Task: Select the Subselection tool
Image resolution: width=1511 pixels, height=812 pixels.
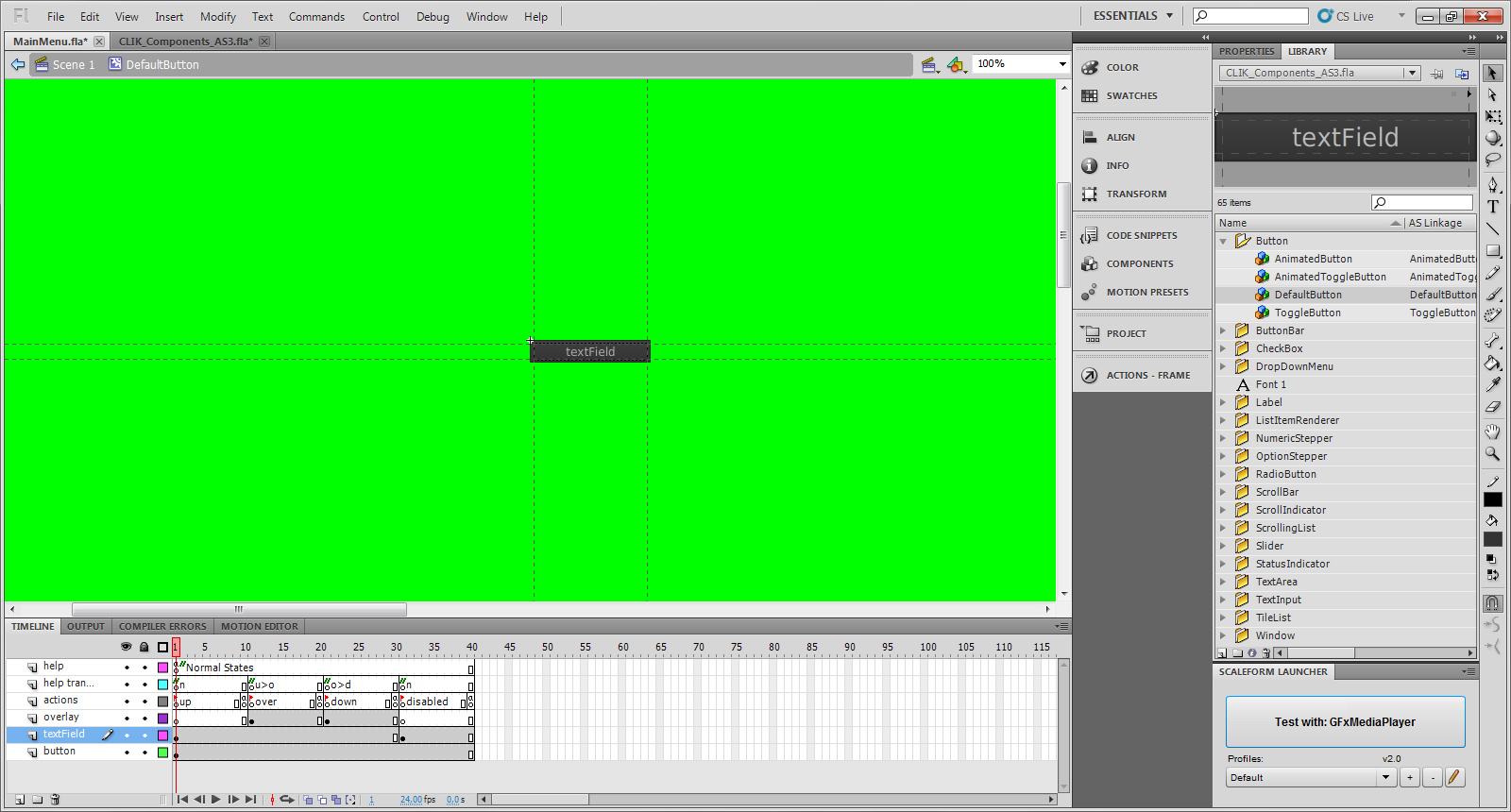Action: click(x=1492, y=95)
